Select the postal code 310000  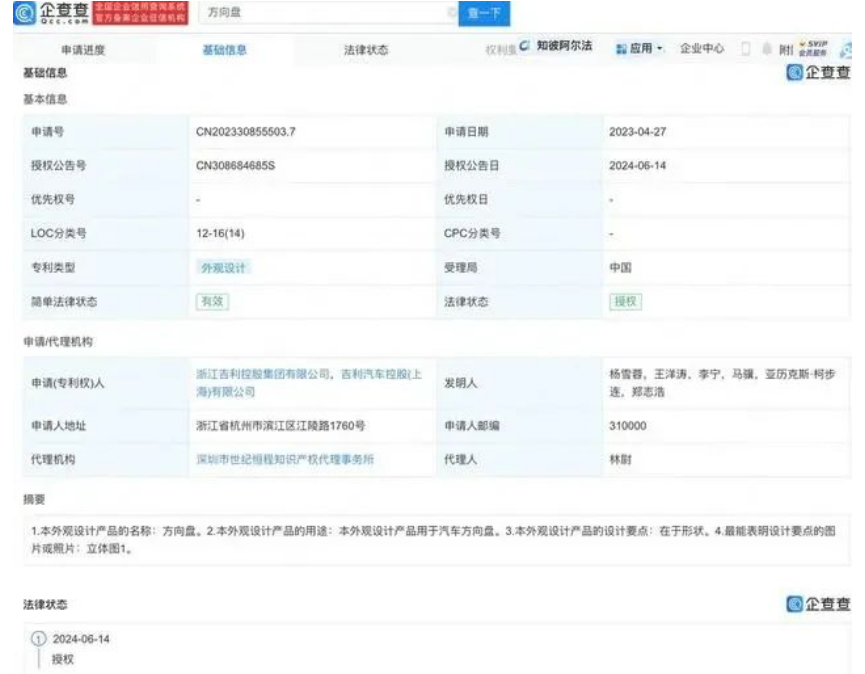tap(628, 426)
